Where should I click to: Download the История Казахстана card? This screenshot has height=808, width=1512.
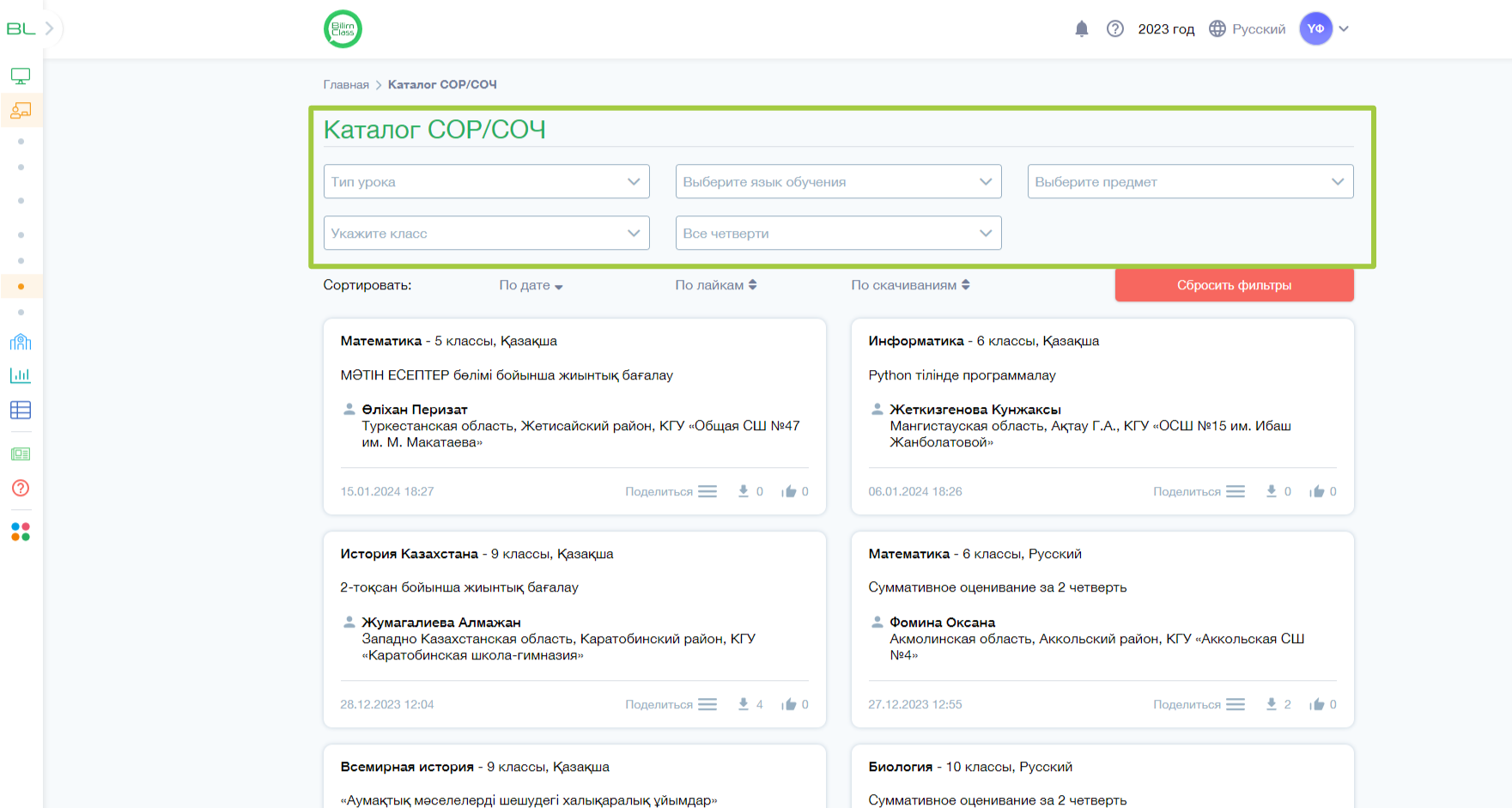coord(744,705)
